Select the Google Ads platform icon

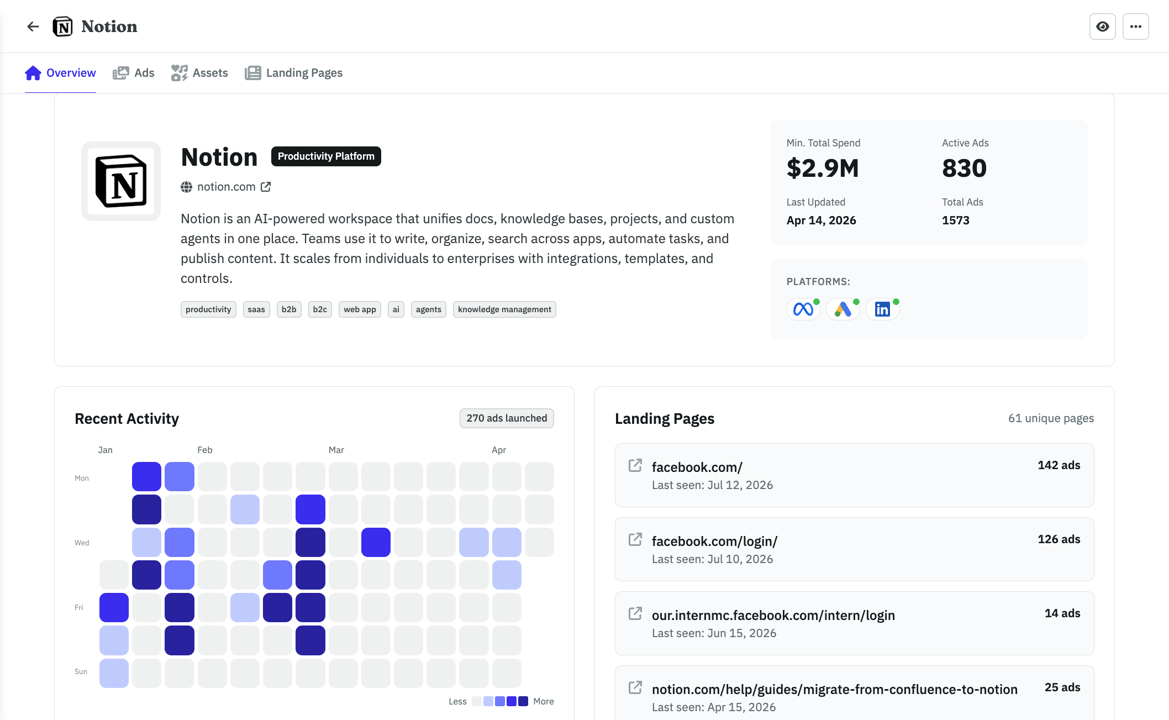844,310
